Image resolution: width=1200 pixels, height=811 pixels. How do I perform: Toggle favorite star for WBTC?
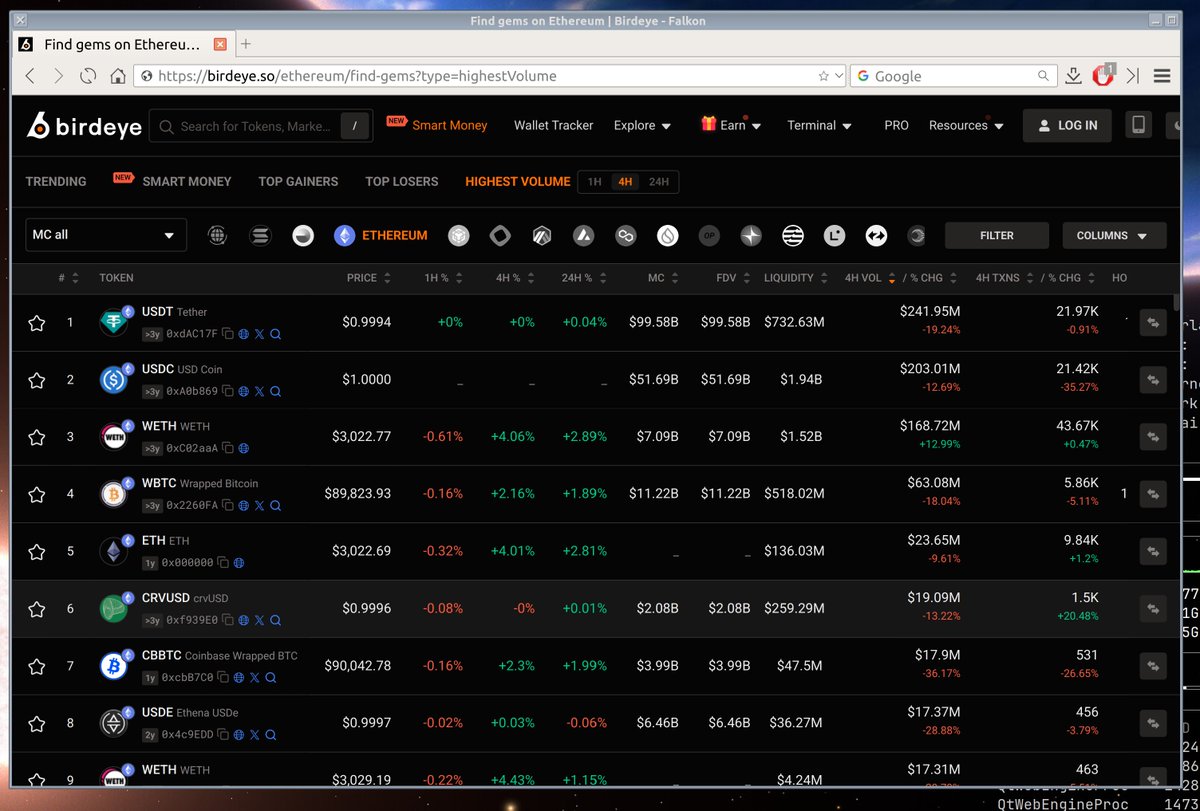37,495
